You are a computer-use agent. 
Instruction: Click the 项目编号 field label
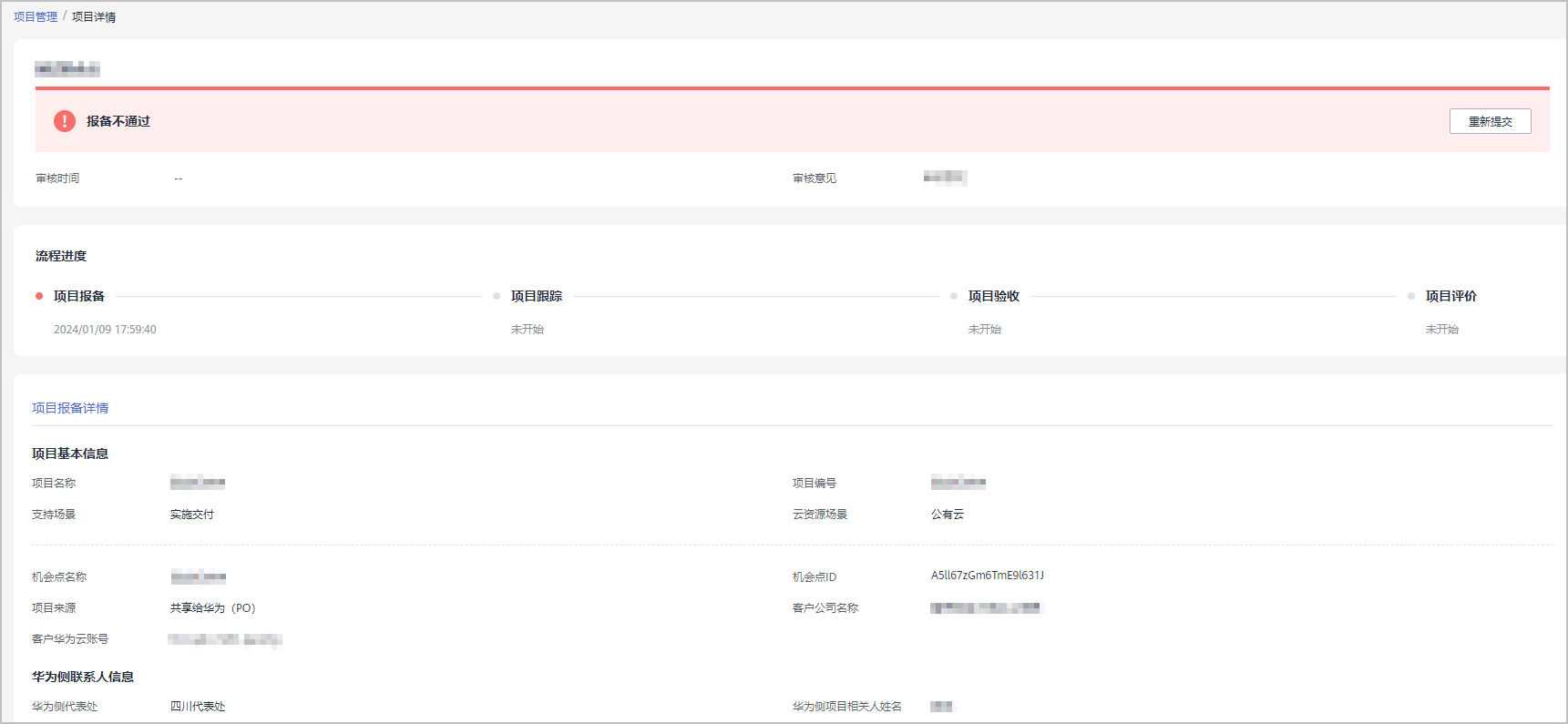click(x=815, y=484)
